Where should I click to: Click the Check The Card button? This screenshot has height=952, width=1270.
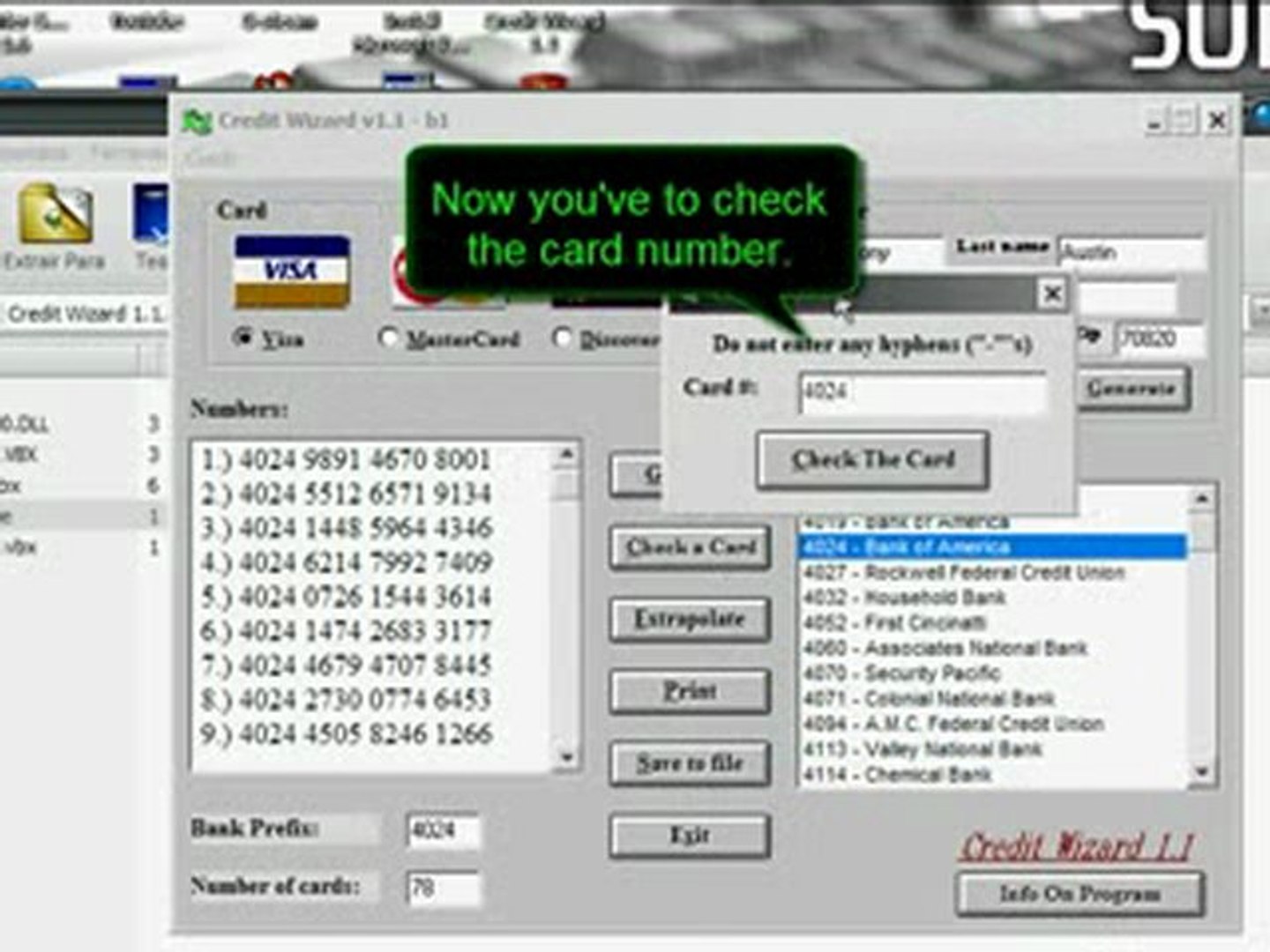point(872,459)
